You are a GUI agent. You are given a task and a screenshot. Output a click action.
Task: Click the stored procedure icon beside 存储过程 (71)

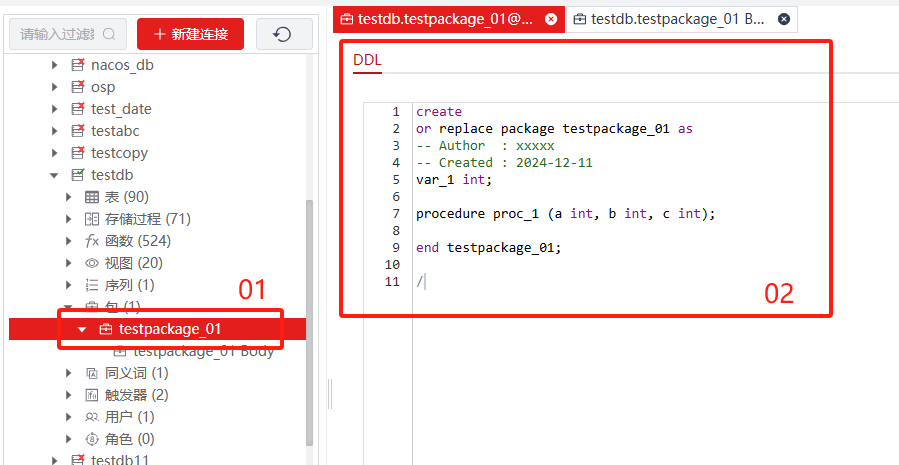tap(92, 219)
